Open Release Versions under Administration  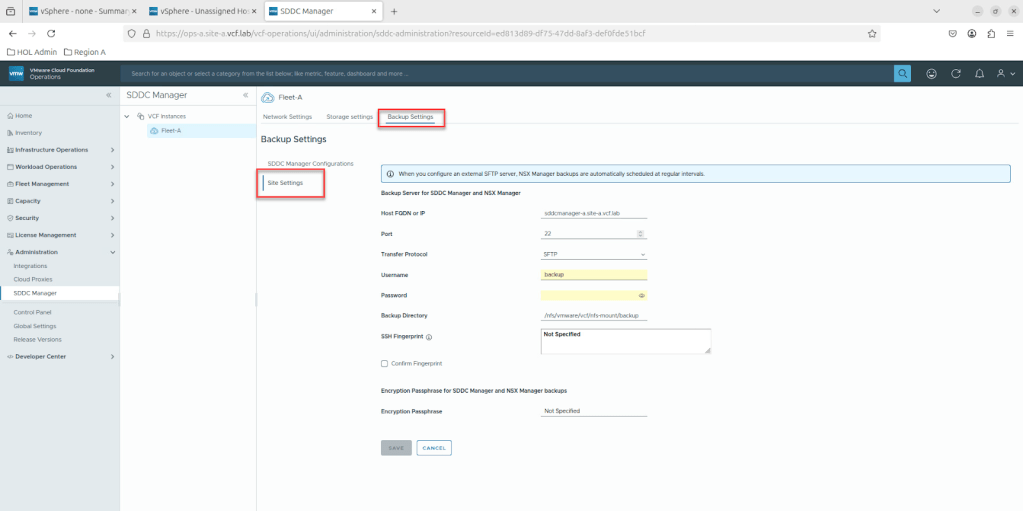[37, 339]
